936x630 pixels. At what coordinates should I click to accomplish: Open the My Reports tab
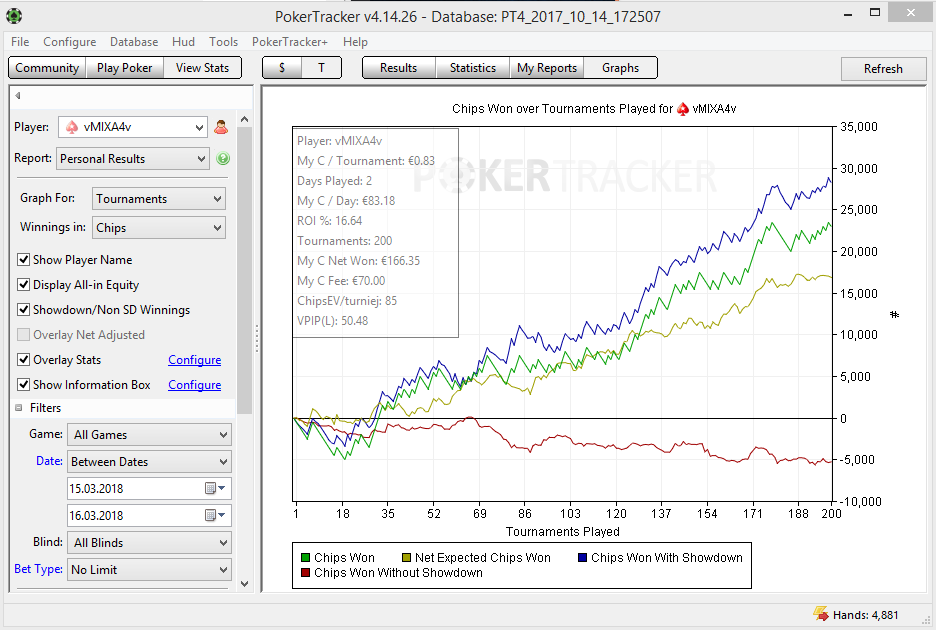tap(547, 67)
